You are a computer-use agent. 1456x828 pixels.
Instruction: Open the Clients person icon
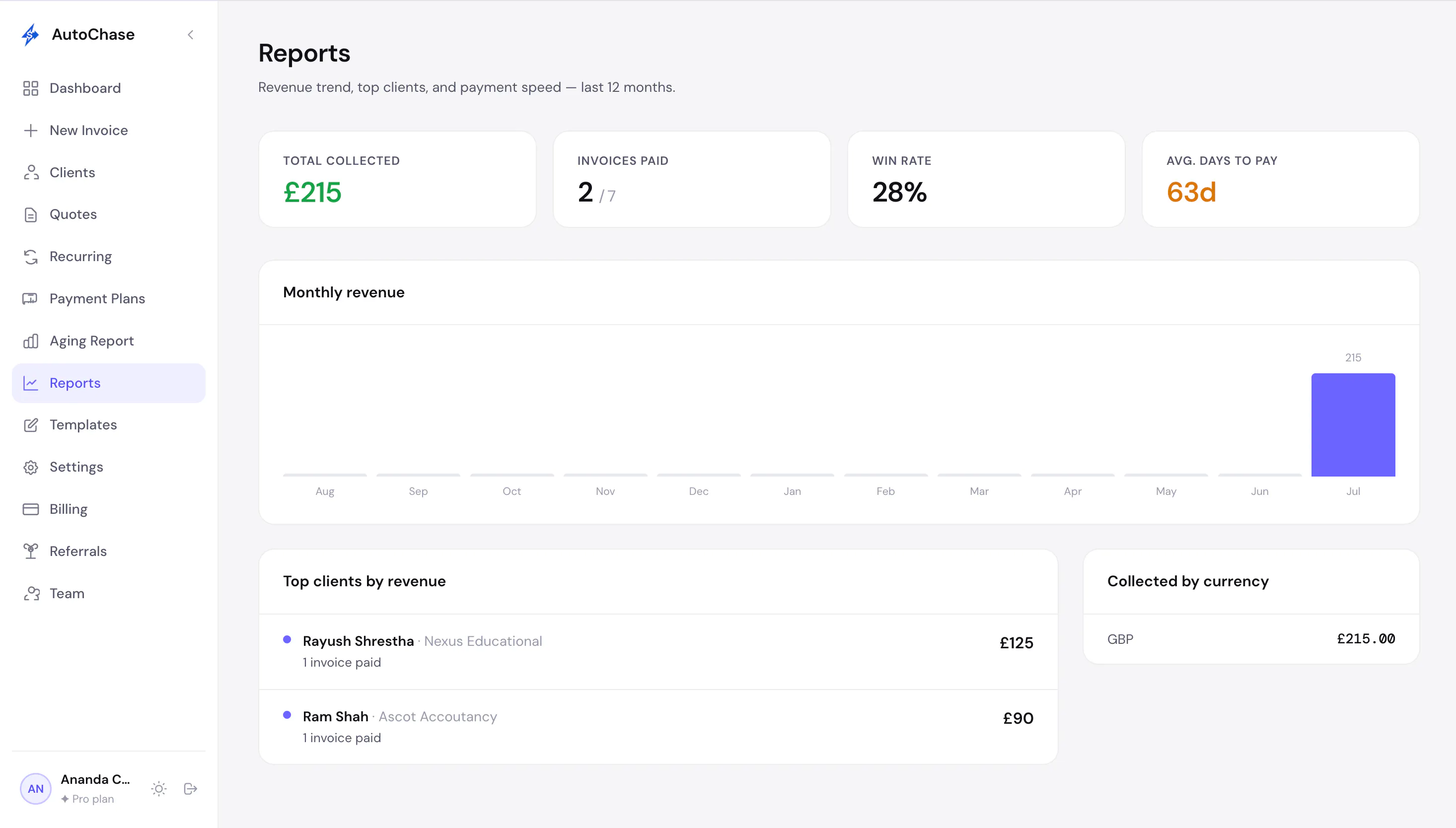click(31, 172)
